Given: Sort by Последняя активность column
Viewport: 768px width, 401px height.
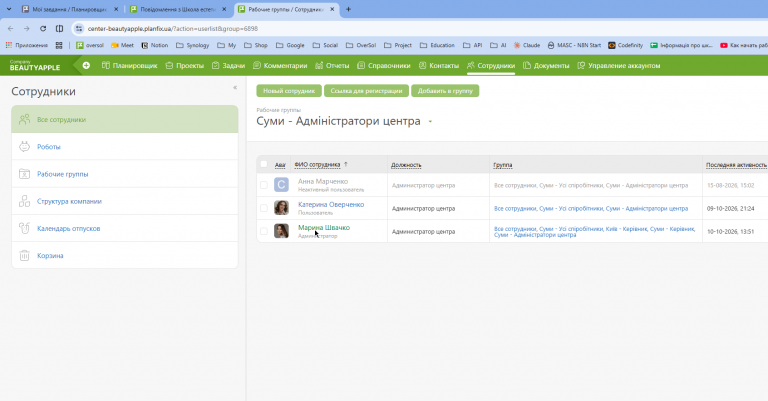Looking at the screenshot, I should click(x=736, y=165).
